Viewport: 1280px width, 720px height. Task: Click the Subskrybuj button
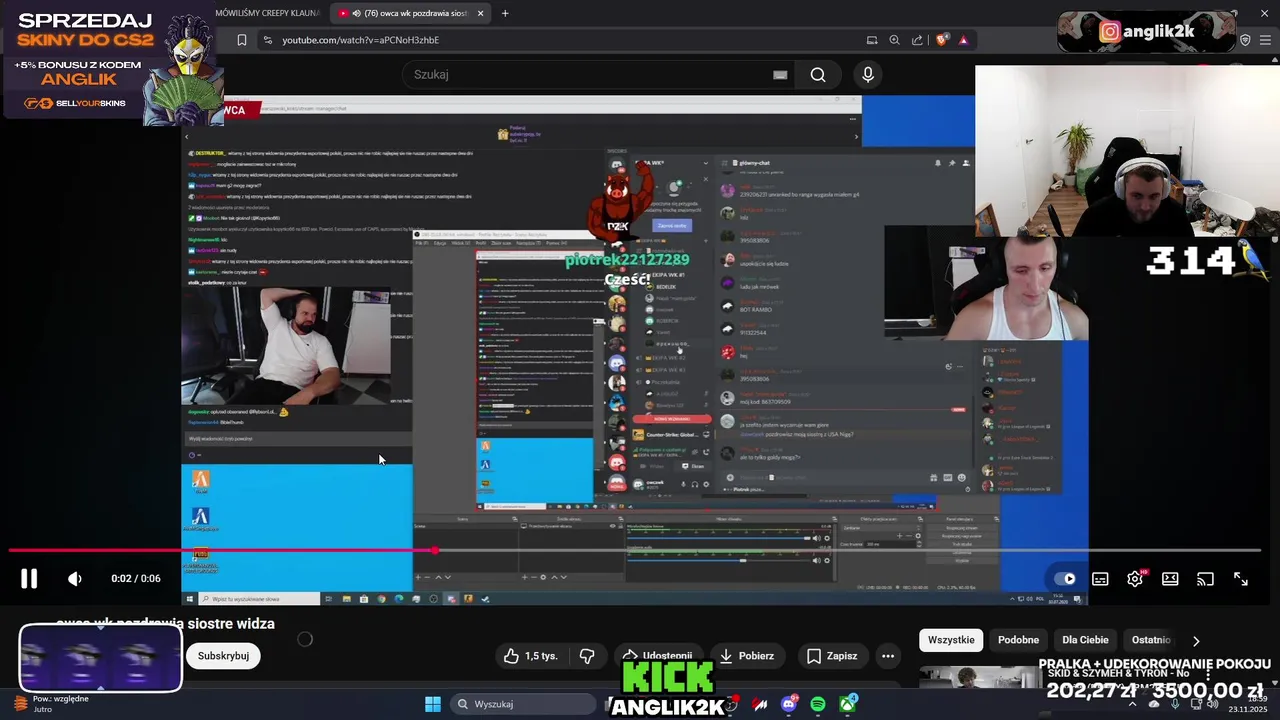[223, 656]
